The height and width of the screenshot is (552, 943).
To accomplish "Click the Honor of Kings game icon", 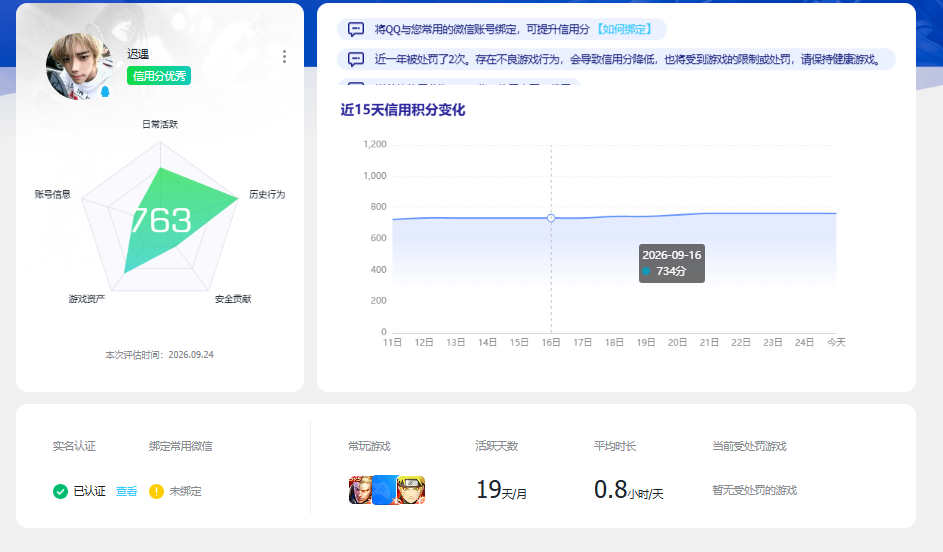I will (x=360, y=490).
